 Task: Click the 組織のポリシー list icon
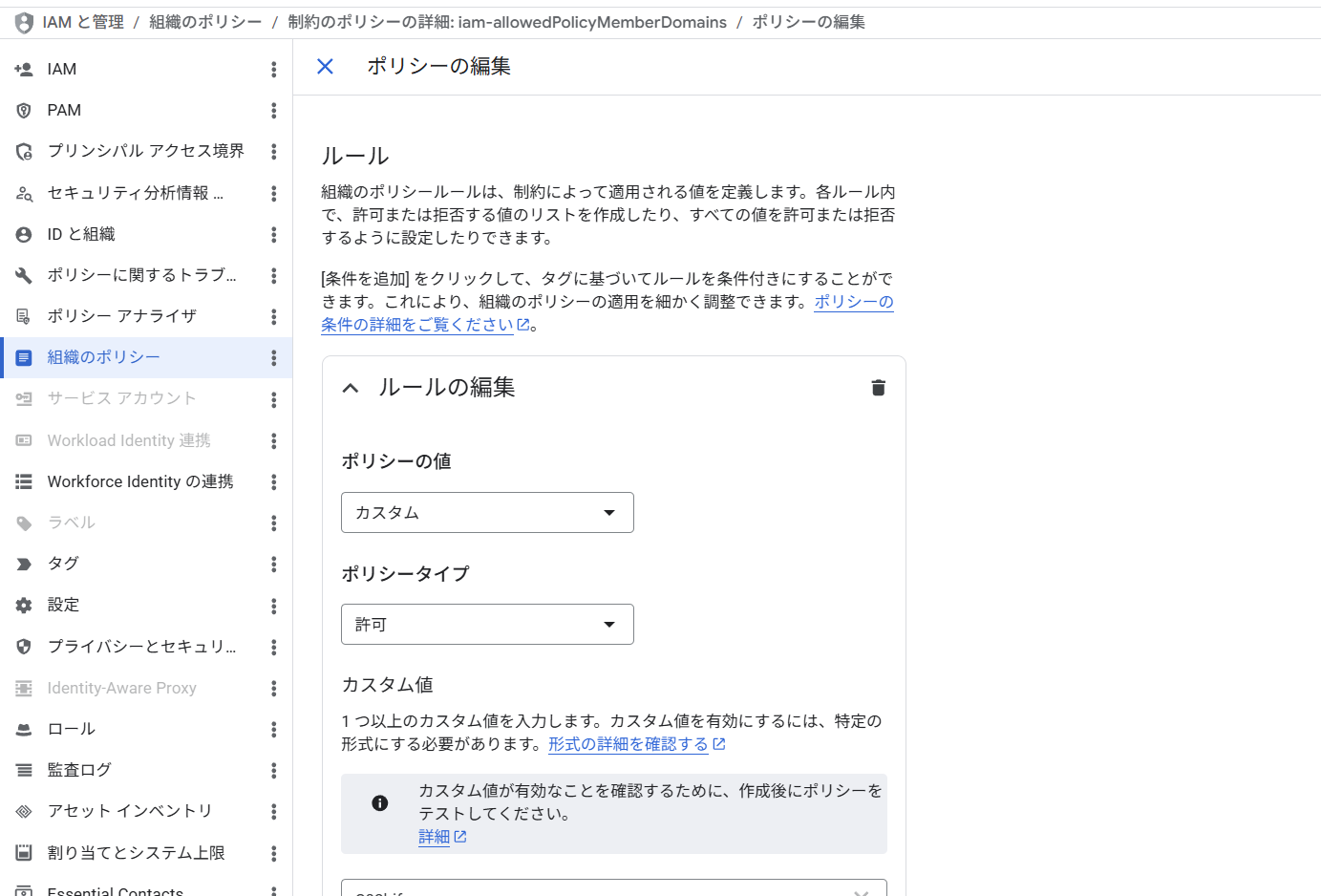[x=24, y=357]
